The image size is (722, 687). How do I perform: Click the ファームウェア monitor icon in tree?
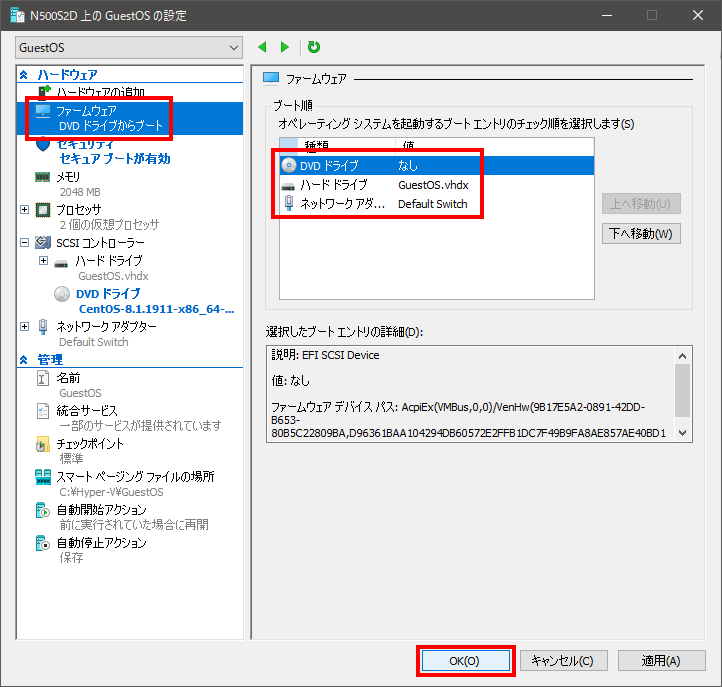(x=43, y=111)
